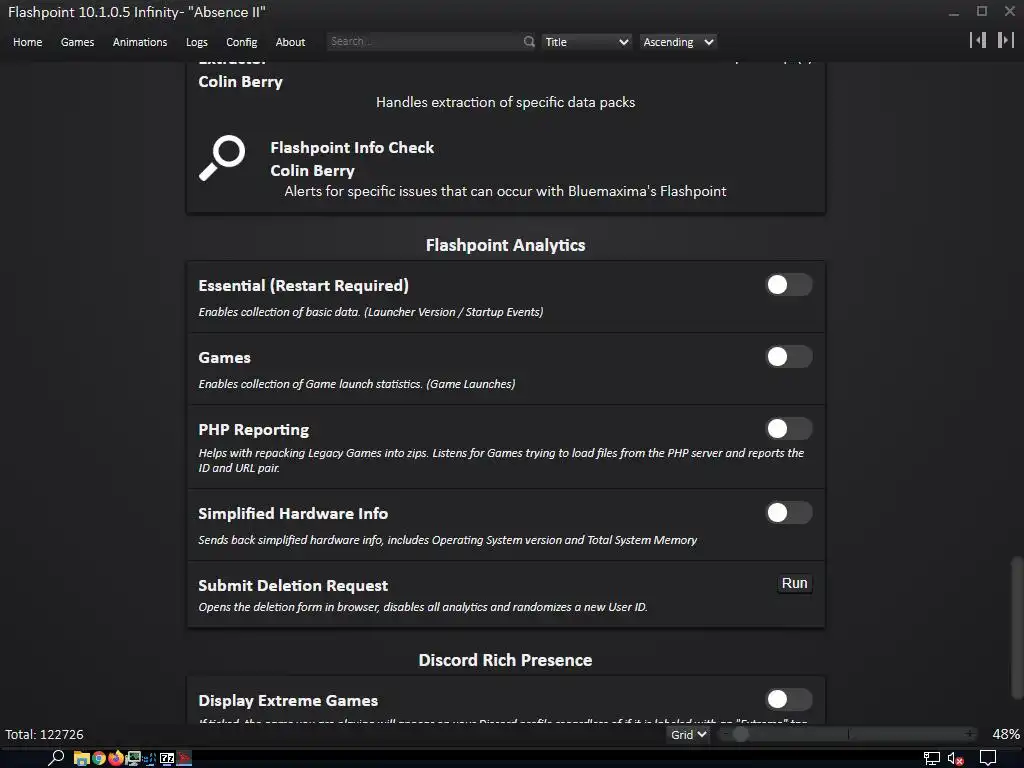The image size is (1024, 768).
Task: Open the Logs tab
Action: (x=197, y=42)
